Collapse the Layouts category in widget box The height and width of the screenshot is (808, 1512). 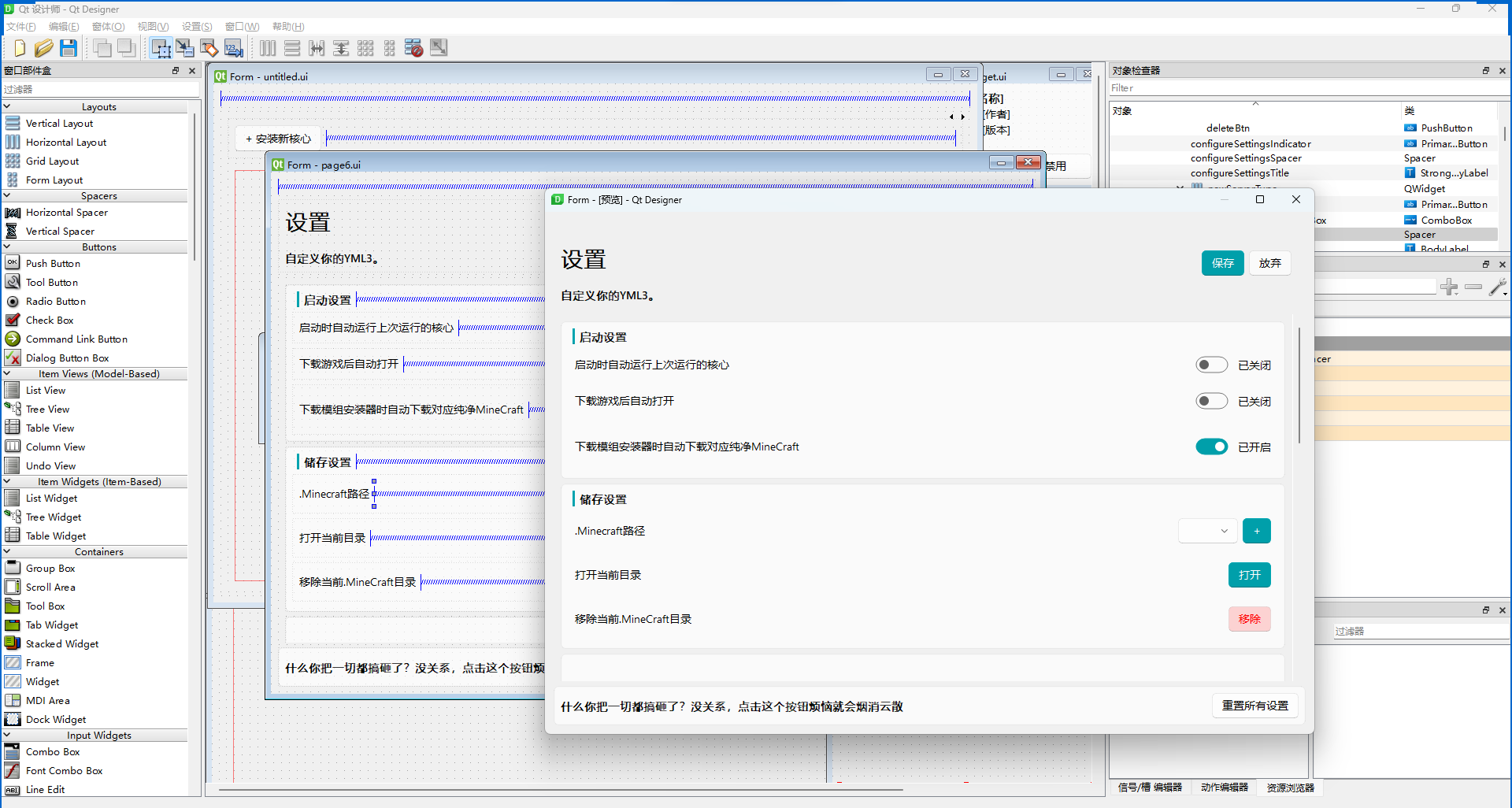pyautogui.click(x=7, y=106)
